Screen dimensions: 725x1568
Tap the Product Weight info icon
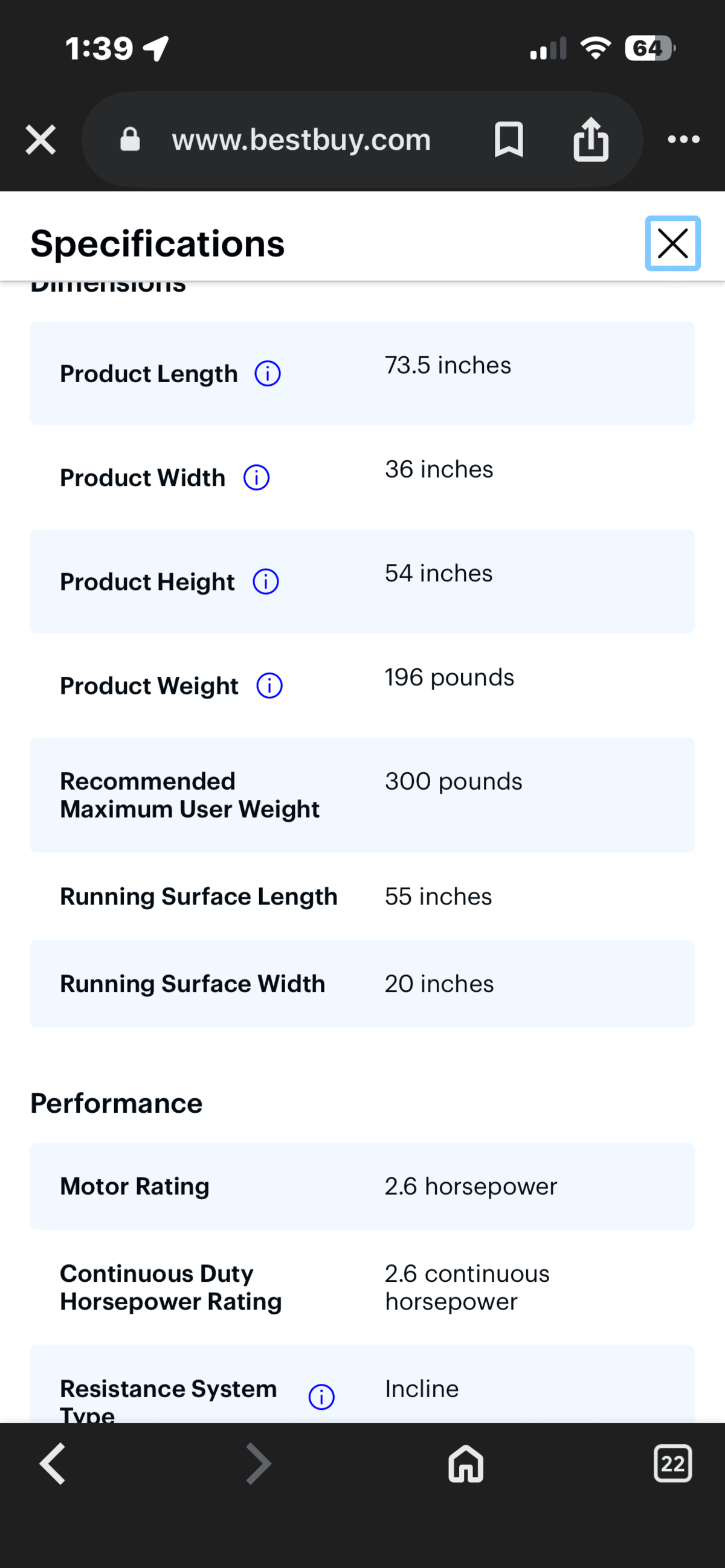coord(269,686)
